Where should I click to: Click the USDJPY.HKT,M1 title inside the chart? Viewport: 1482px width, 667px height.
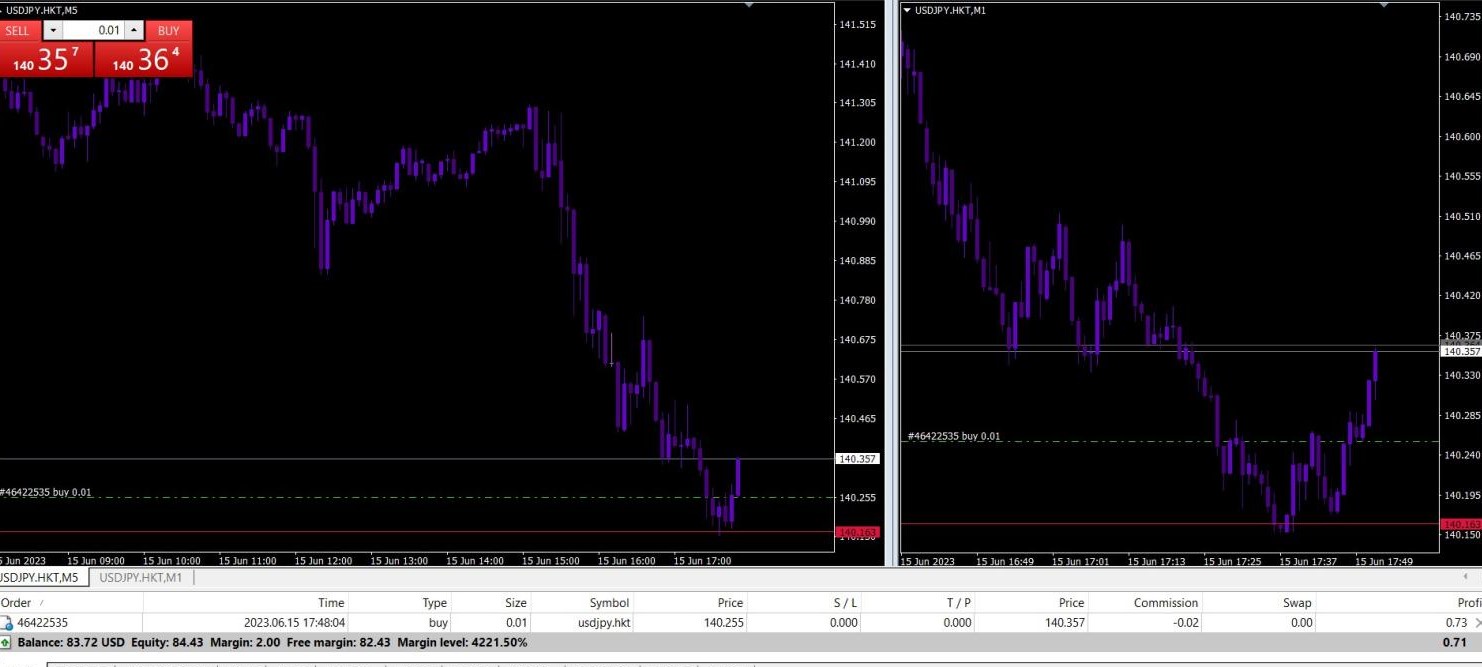click(950, 10)
